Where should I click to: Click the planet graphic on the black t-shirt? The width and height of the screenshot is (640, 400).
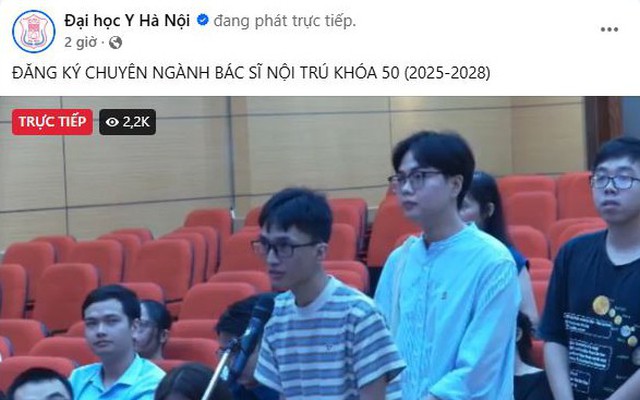pos(601,305)
